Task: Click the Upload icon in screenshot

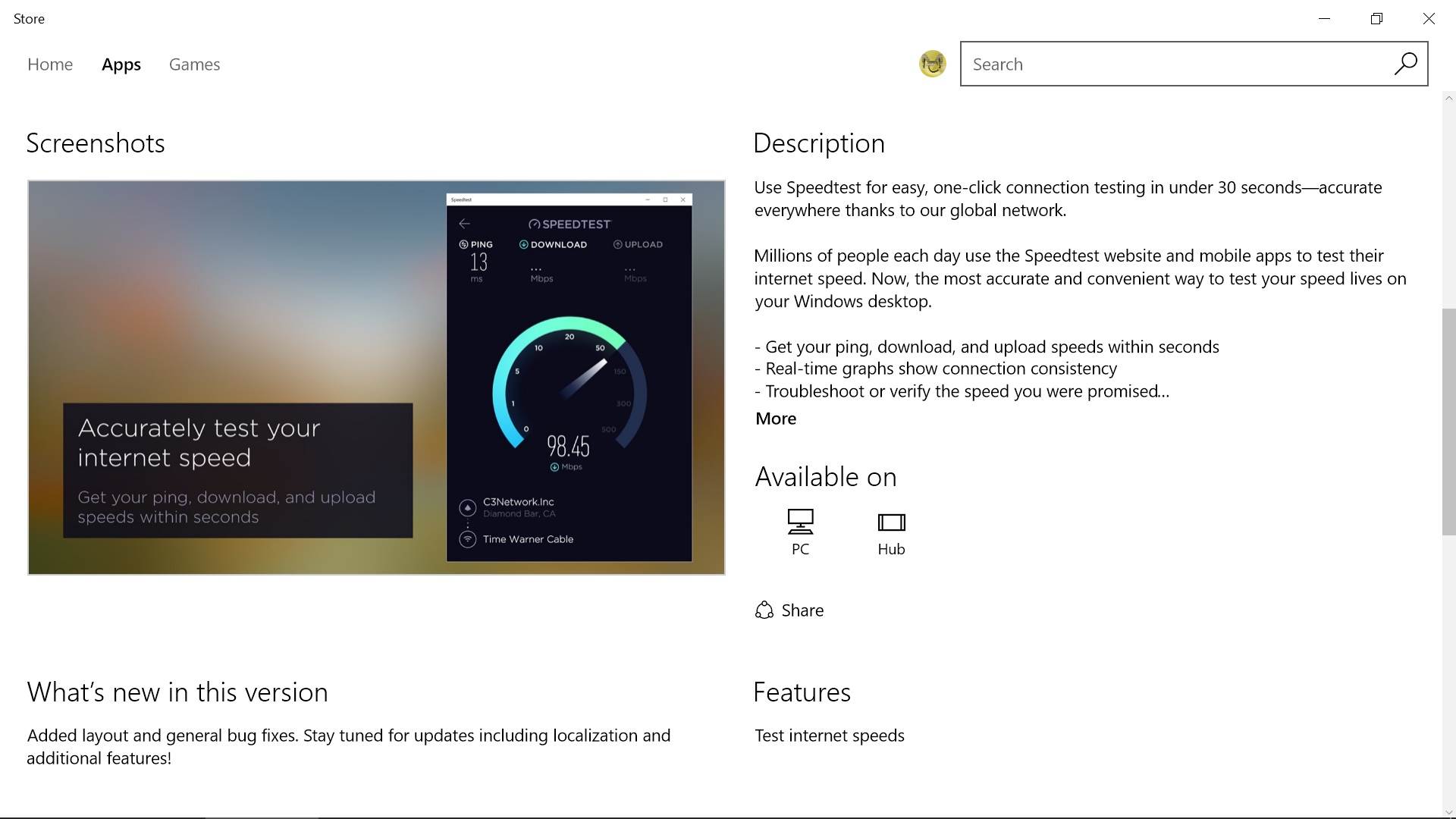Action: tap(617, 244)
